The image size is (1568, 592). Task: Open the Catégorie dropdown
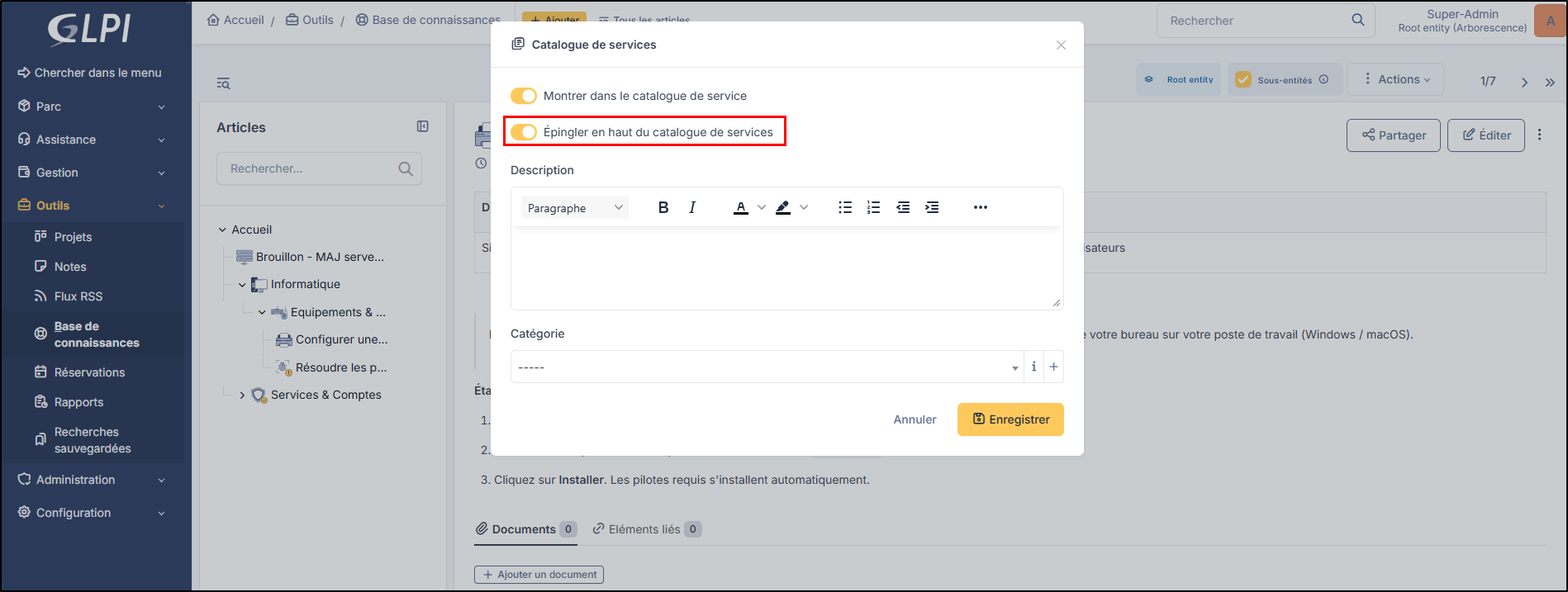[767, 367]
